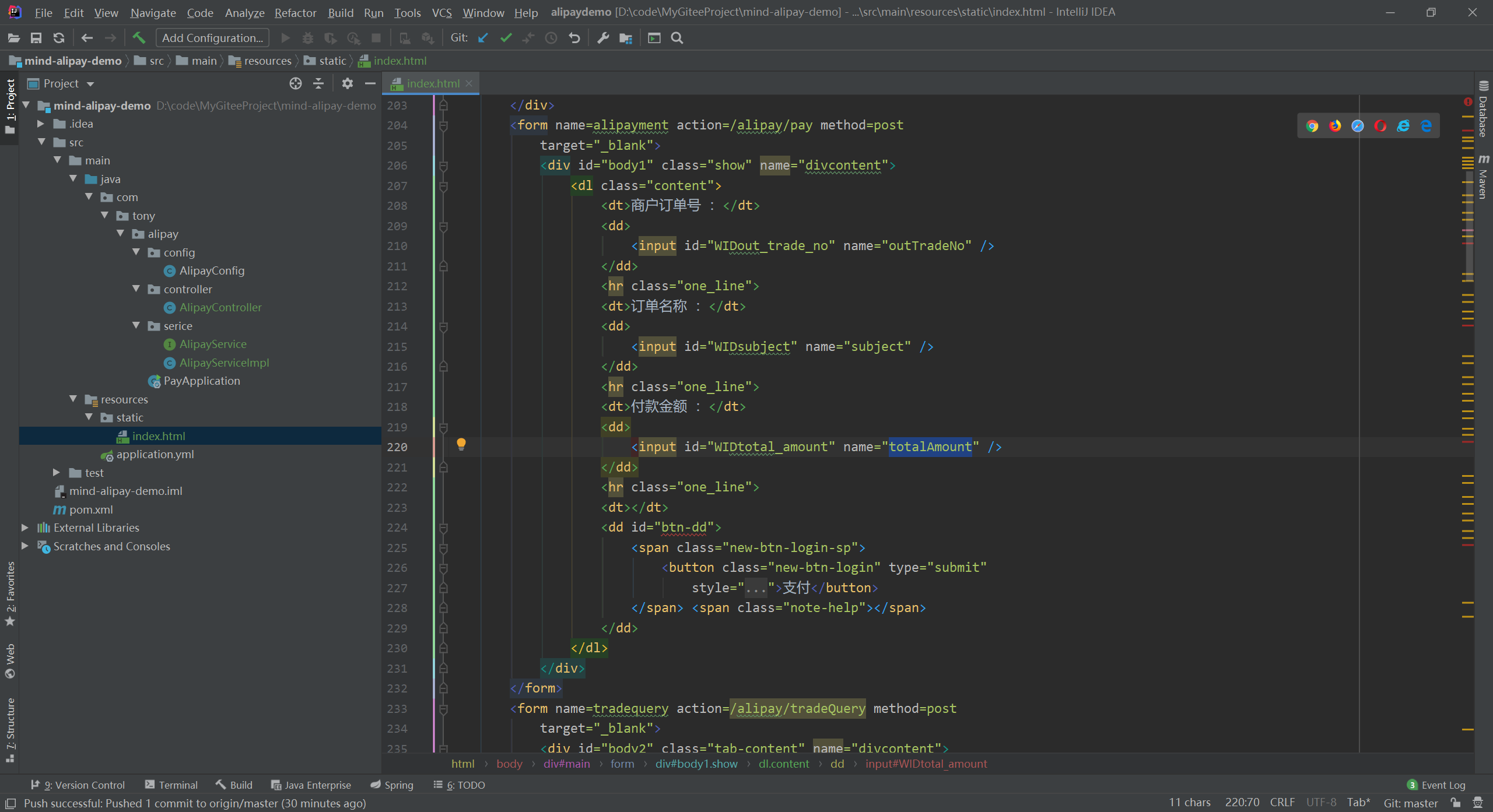Click Add Configuration button
This screenshot has width=1493, height=812.
point(212,38)
